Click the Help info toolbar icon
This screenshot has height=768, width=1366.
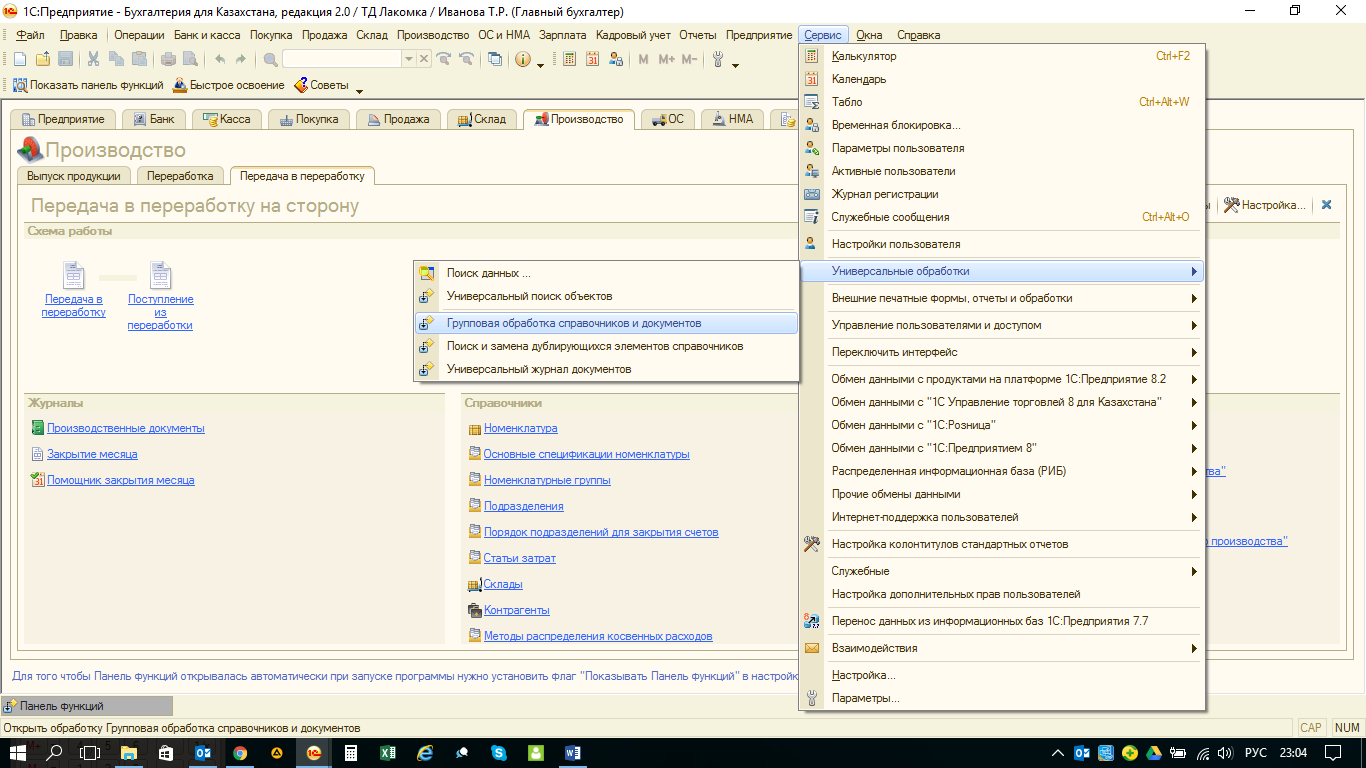(523, 59)
